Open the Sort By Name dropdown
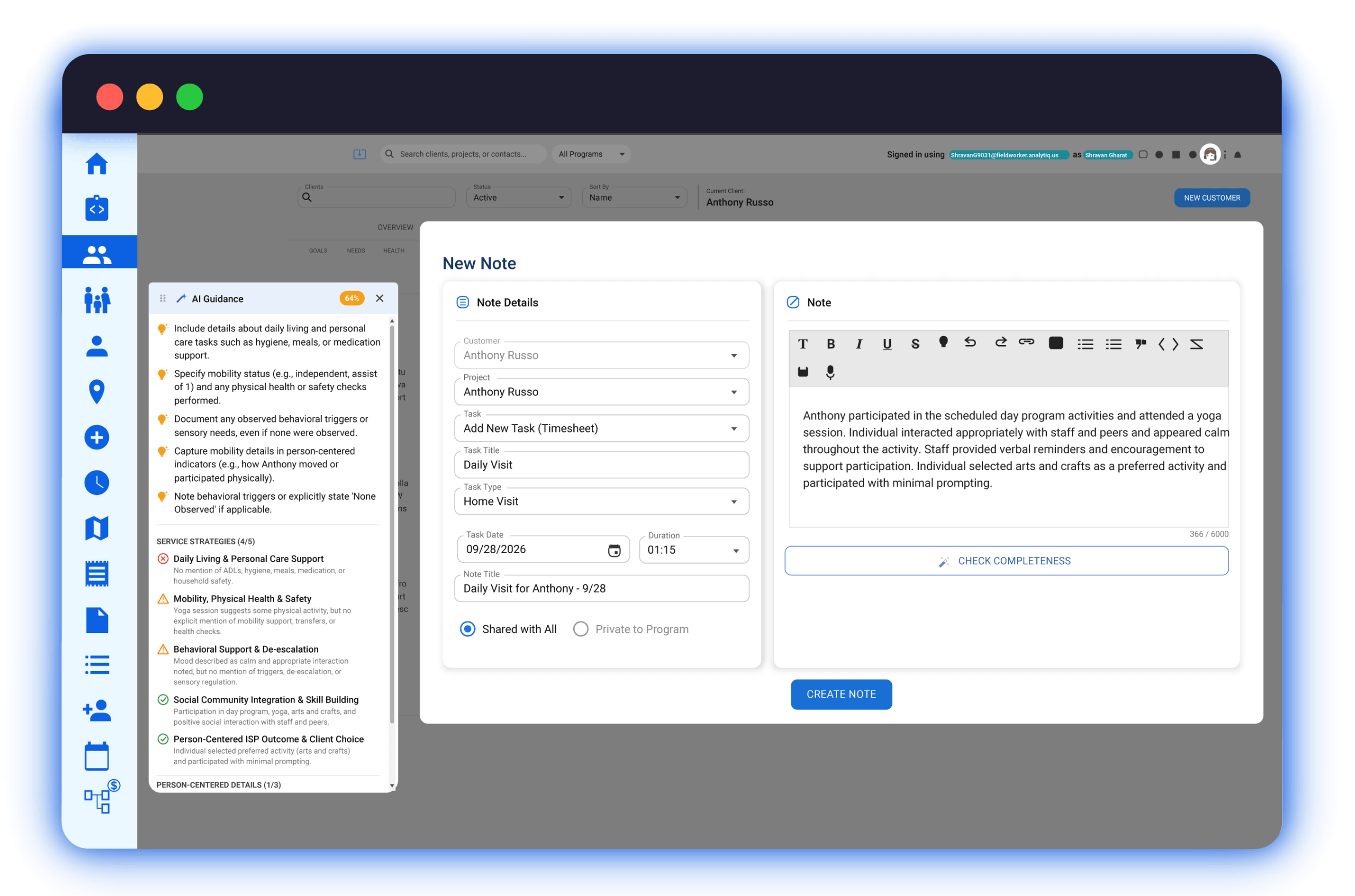This screenshot has width=1355, height=896. pyautogui.click(x=634, y=198)
